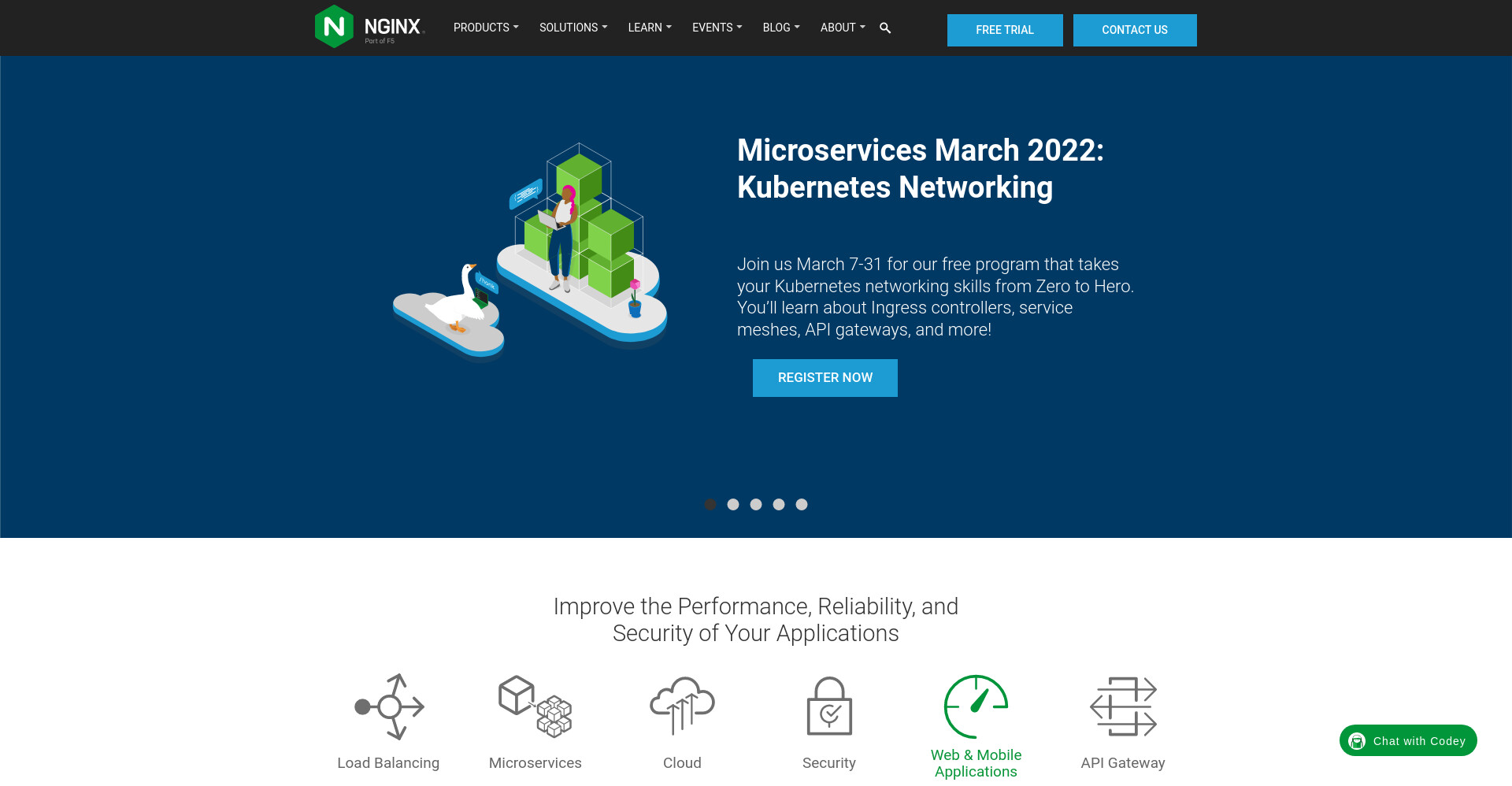Click the Security padlock icon

(x=829, y=706)
